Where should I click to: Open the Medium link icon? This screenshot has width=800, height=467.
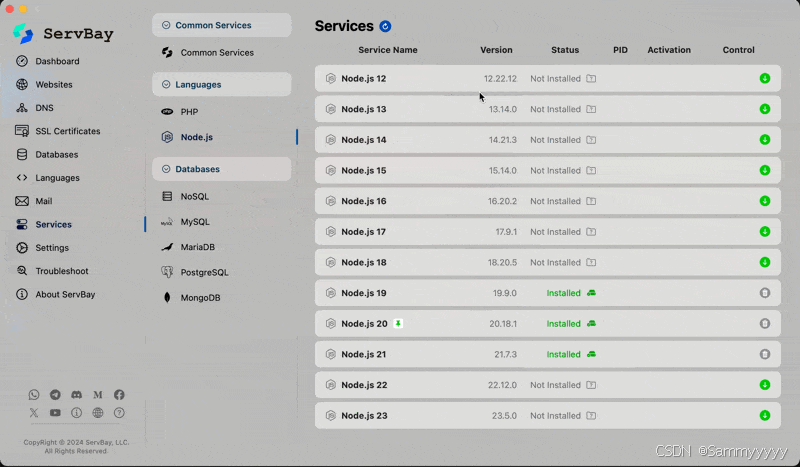98,395
